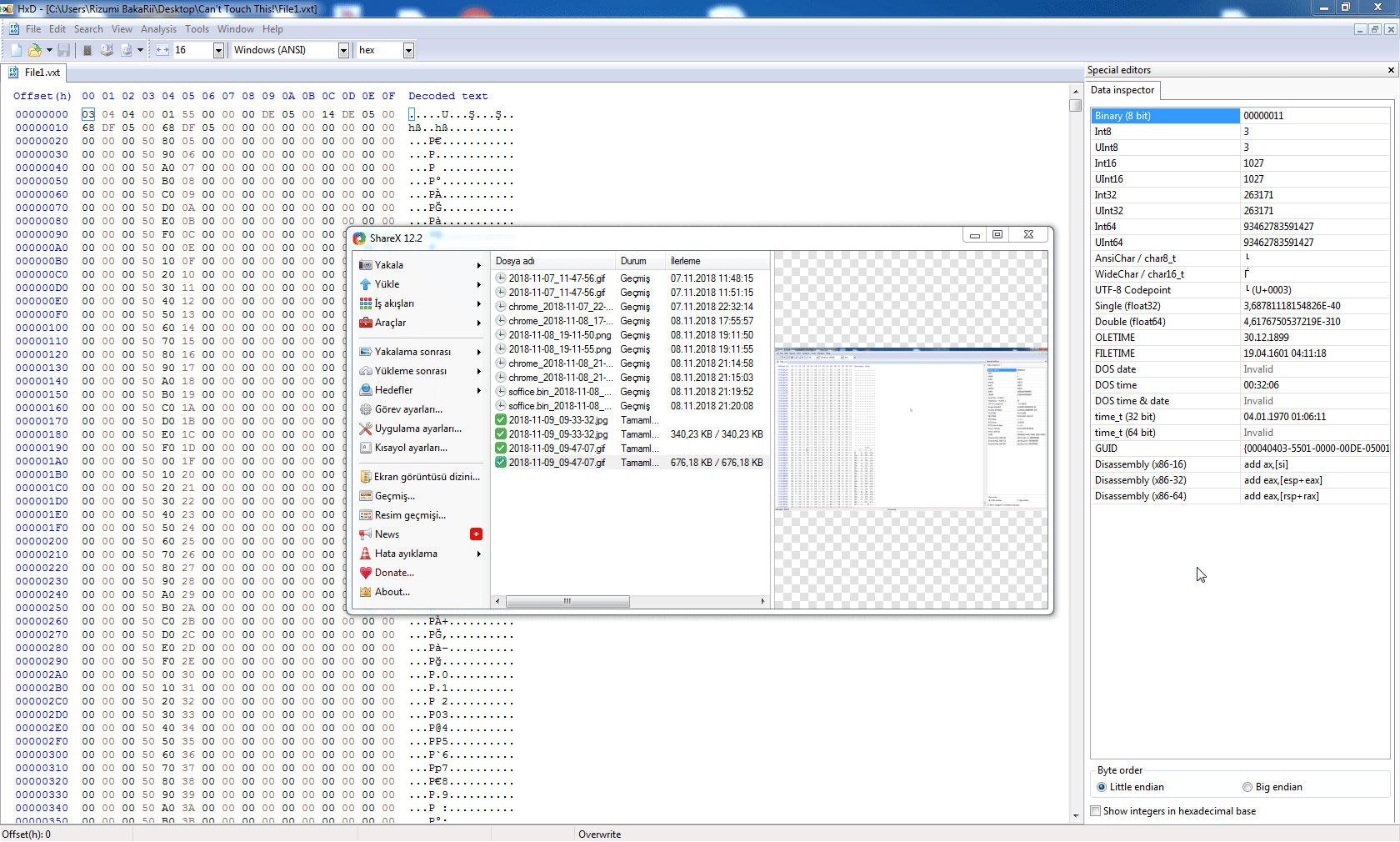1400x842 pixels.
Task: Click the İş akışları grid icon
Action: 365,303
